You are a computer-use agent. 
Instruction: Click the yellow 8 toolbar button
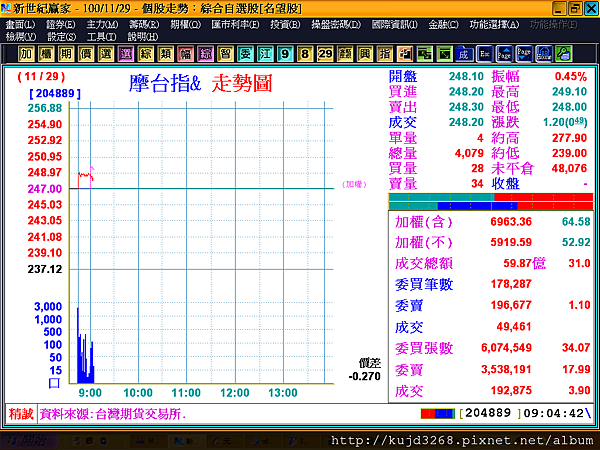tap(305, 54)
